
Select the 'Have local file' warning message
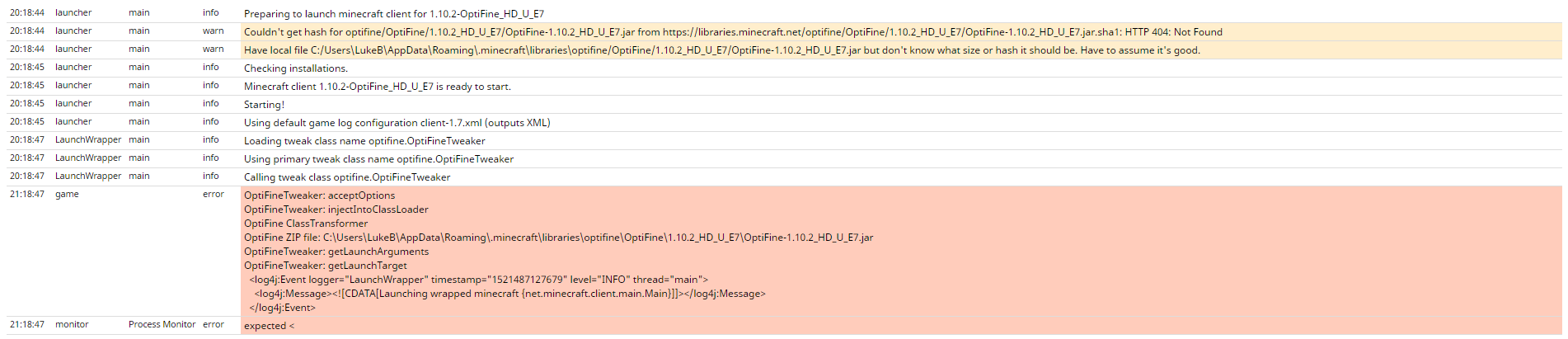(x=722, y=50)
